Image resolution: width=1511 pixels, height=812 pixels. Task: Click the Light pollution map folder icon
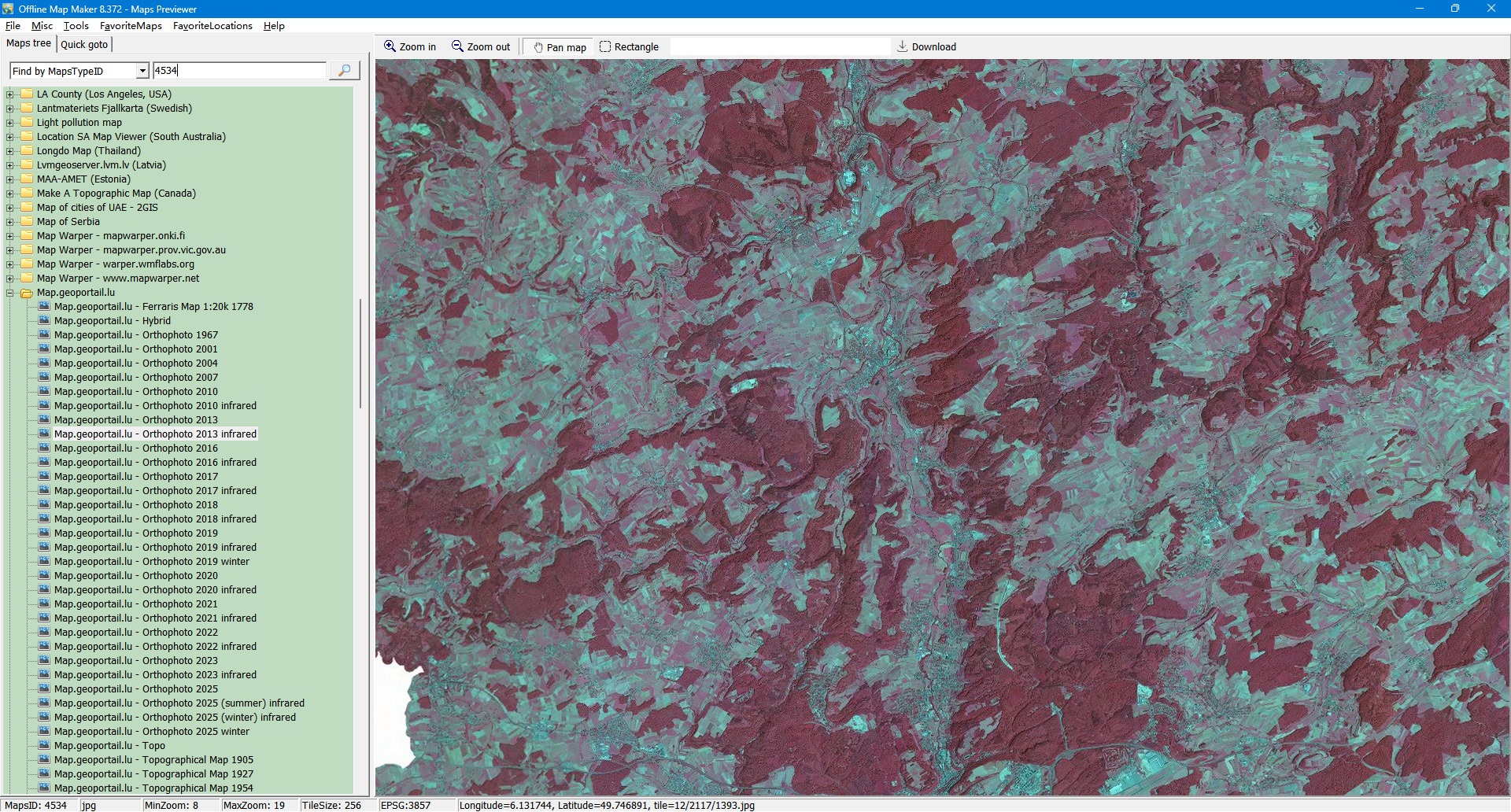(x=27, y=123)
